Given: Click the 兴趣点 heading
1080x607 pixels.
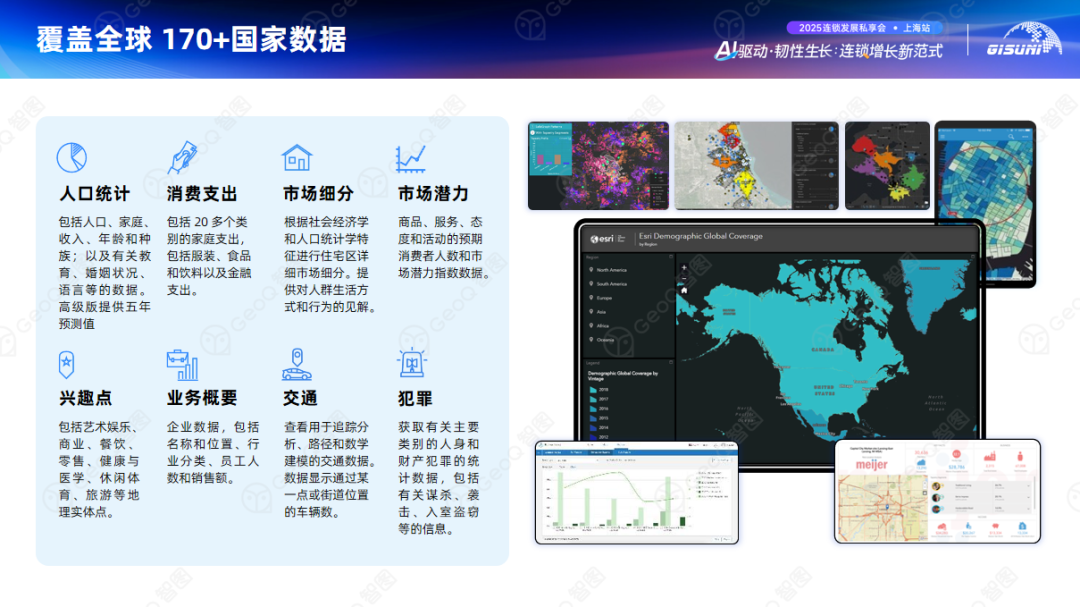Looking at the screenshot, I should tap(85, 398).
